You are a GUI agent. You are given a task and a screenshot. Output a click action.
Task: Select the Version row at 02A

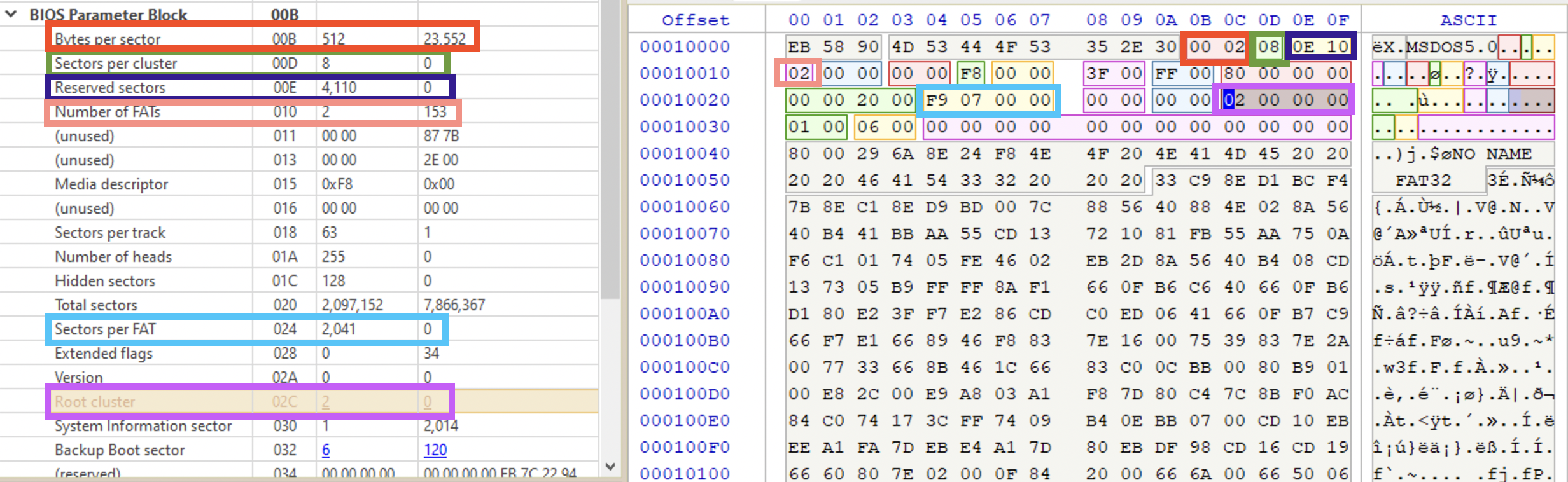(x=299, y=377)
